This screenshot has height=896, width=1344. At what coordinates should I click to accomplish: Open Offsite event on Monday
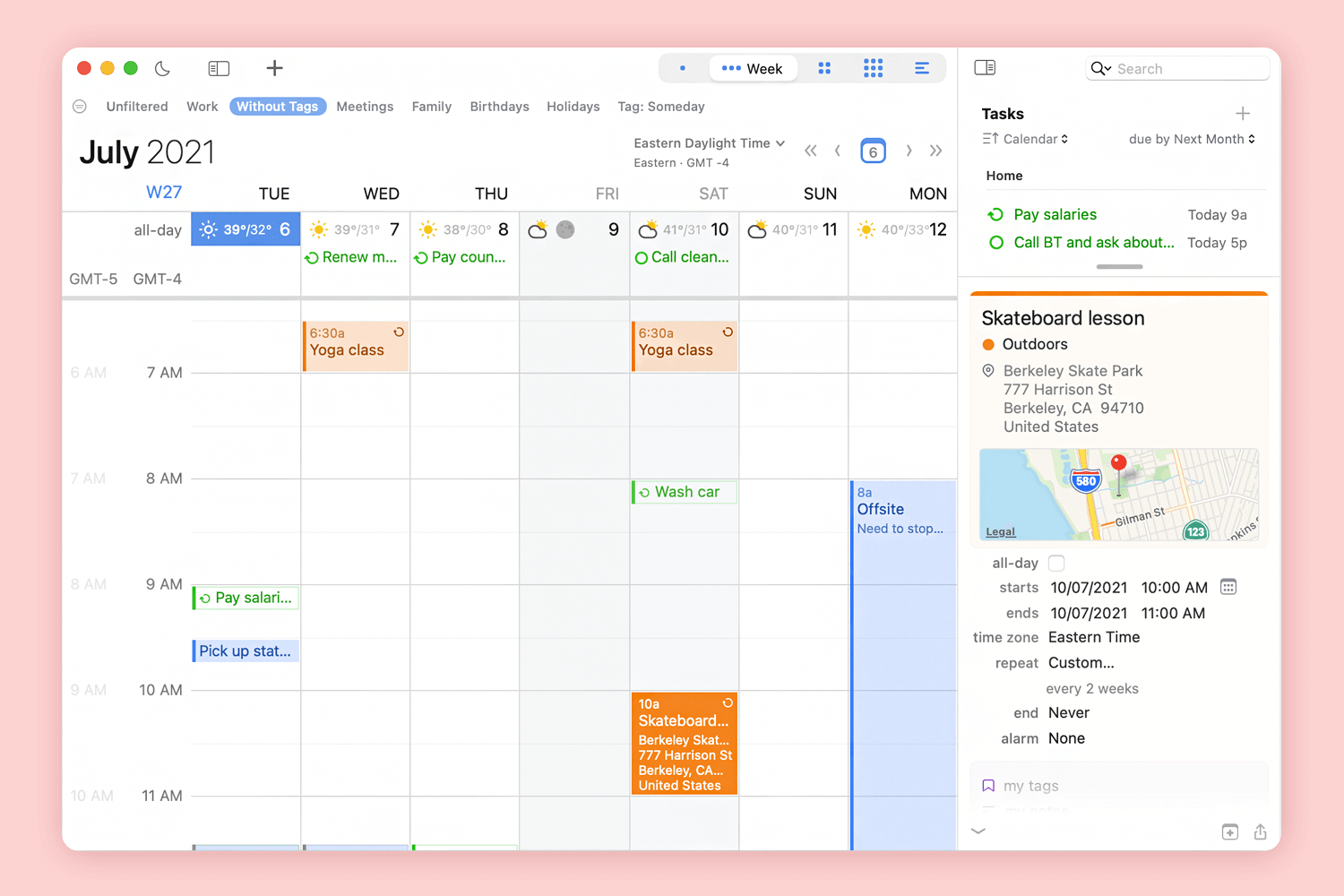pos(903,665)
